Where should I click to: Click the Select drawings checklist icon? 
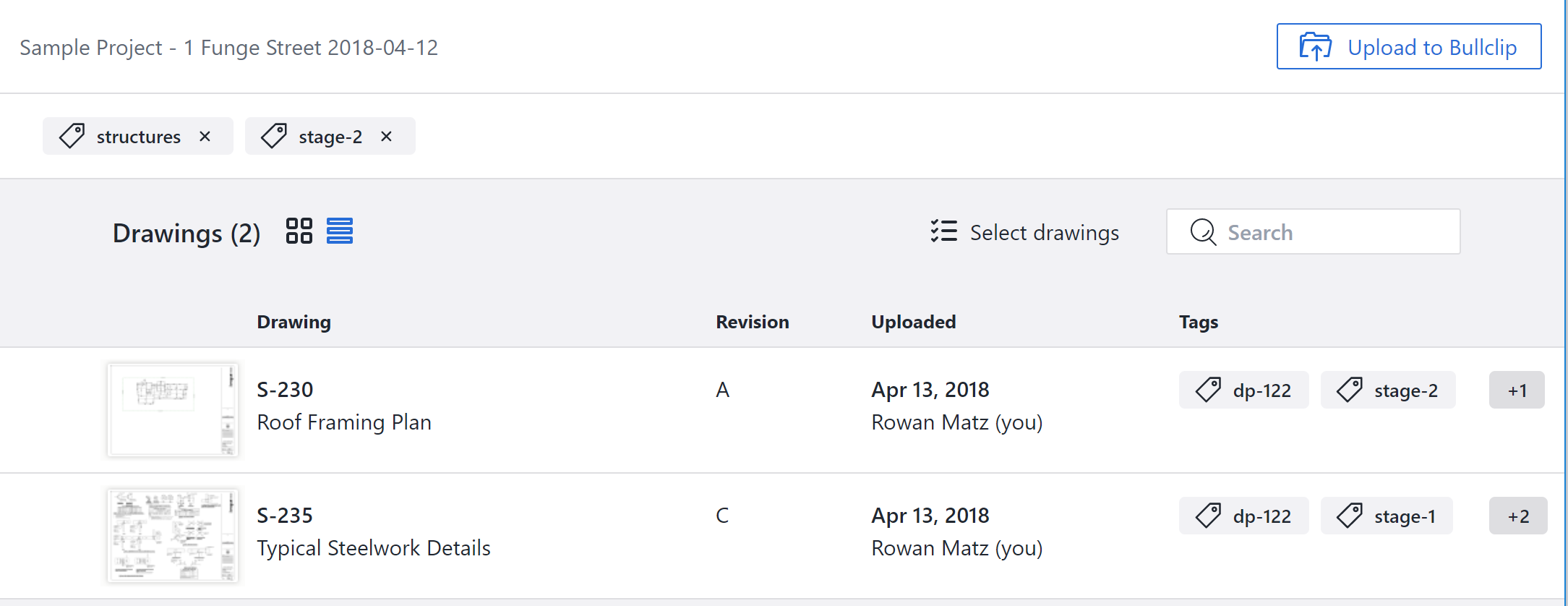[x=944, y=231]
